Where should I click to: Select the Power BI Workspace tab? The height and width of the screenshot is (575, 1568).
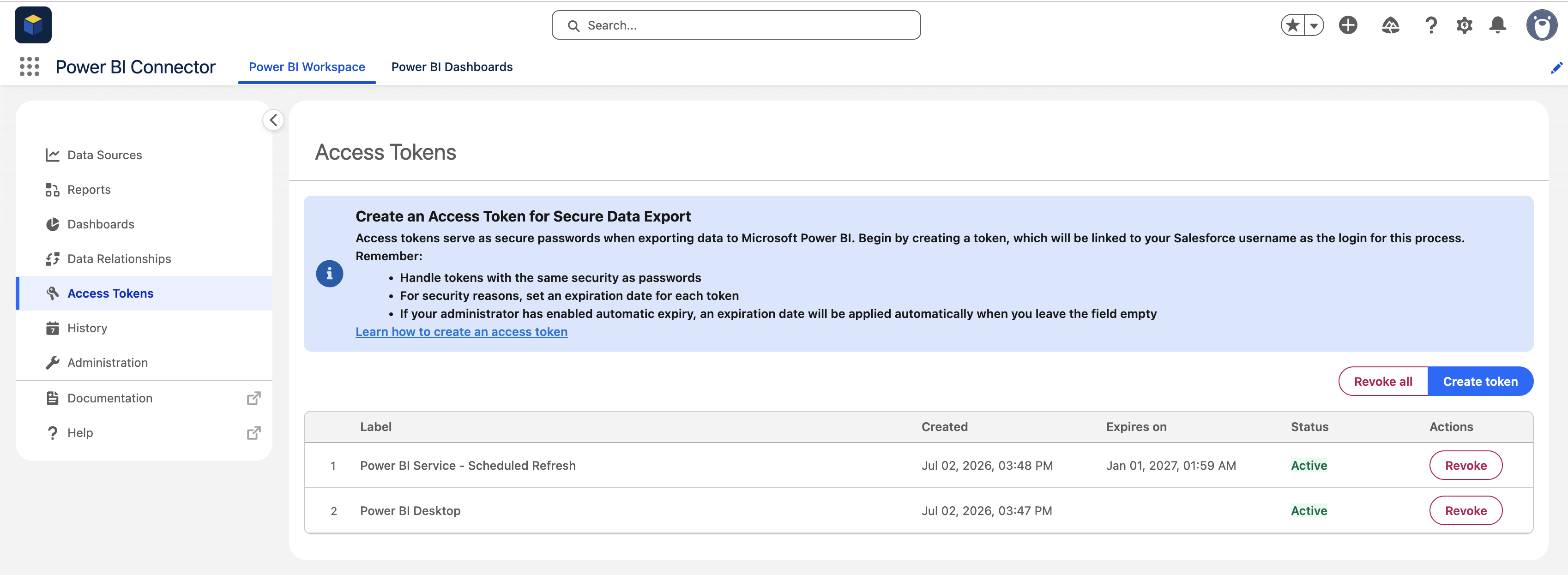pos(307,67)
